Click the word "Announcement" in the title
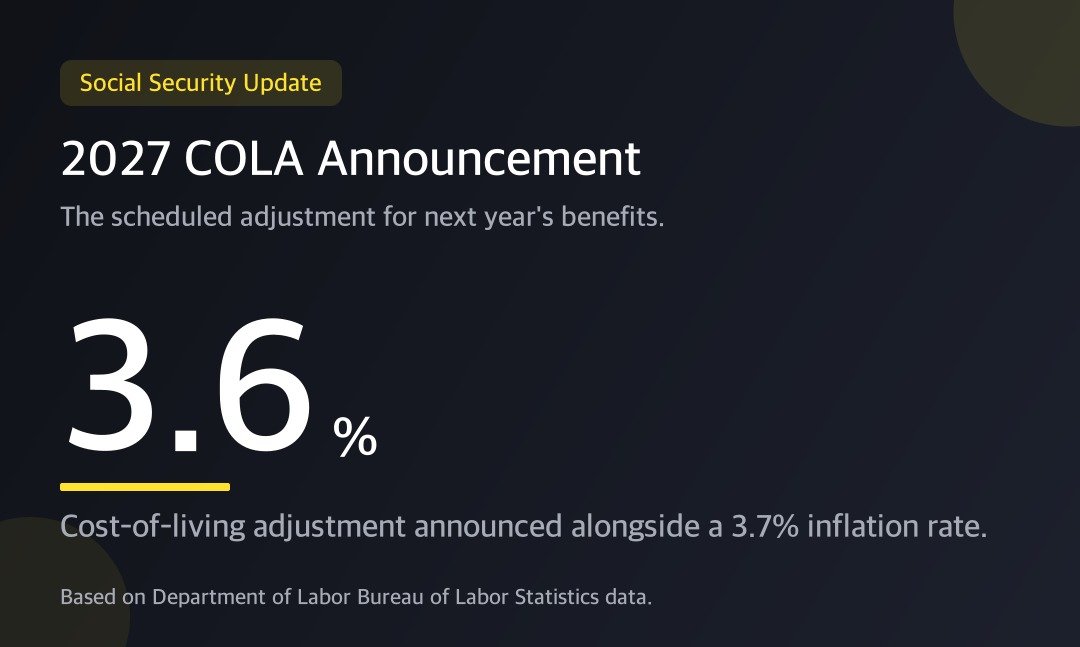 point(479,158)
